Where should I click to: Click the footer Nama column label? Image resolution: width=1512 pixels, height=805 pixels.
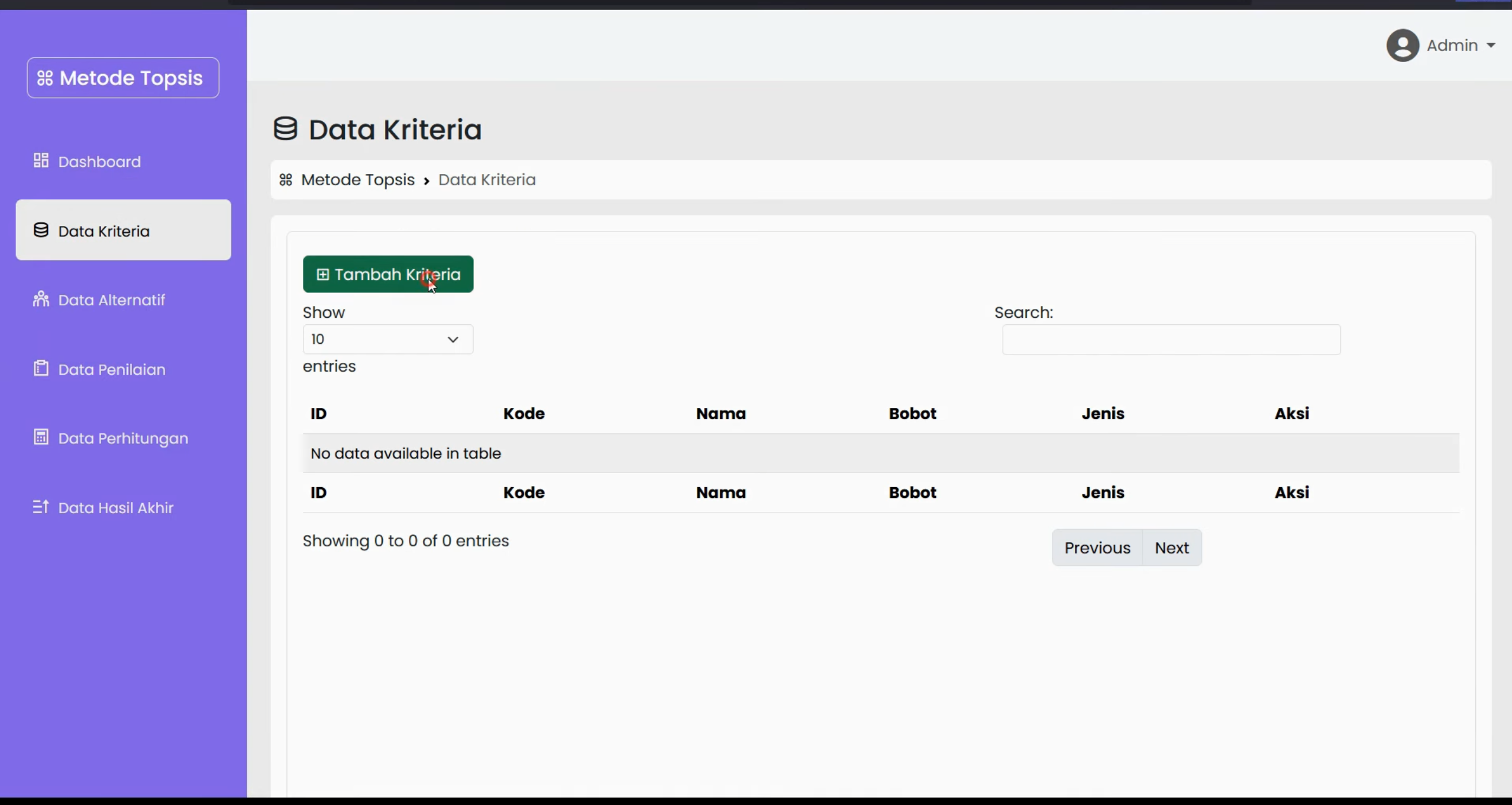[x=721, y=492]
